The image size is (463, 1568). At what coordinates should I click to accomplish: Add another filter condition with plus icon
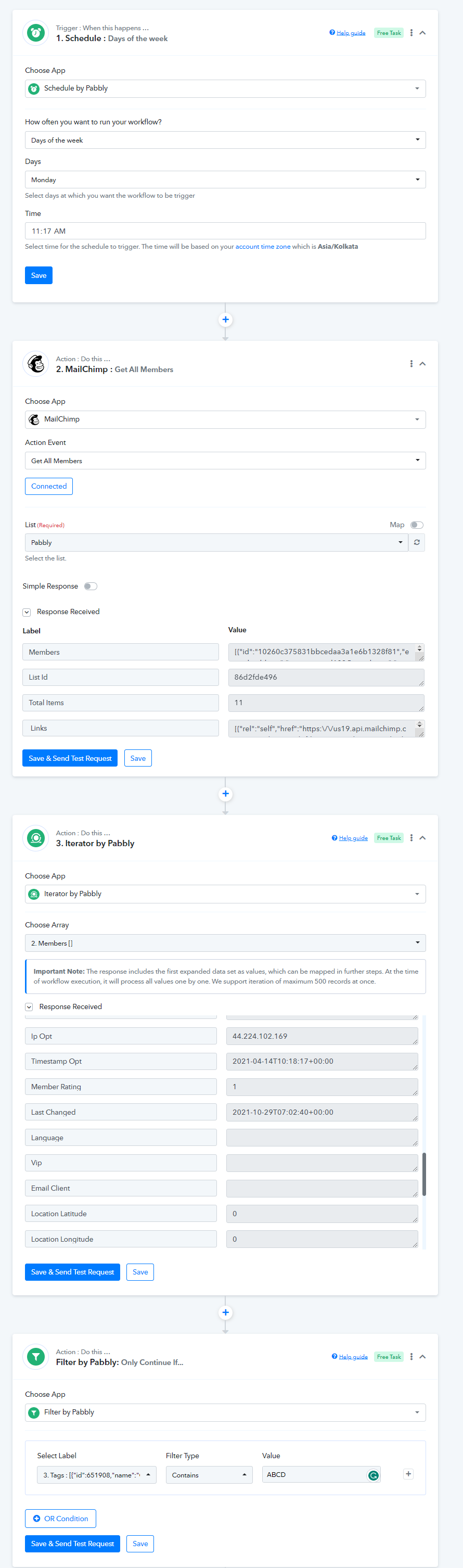[x=408, y=1474]
